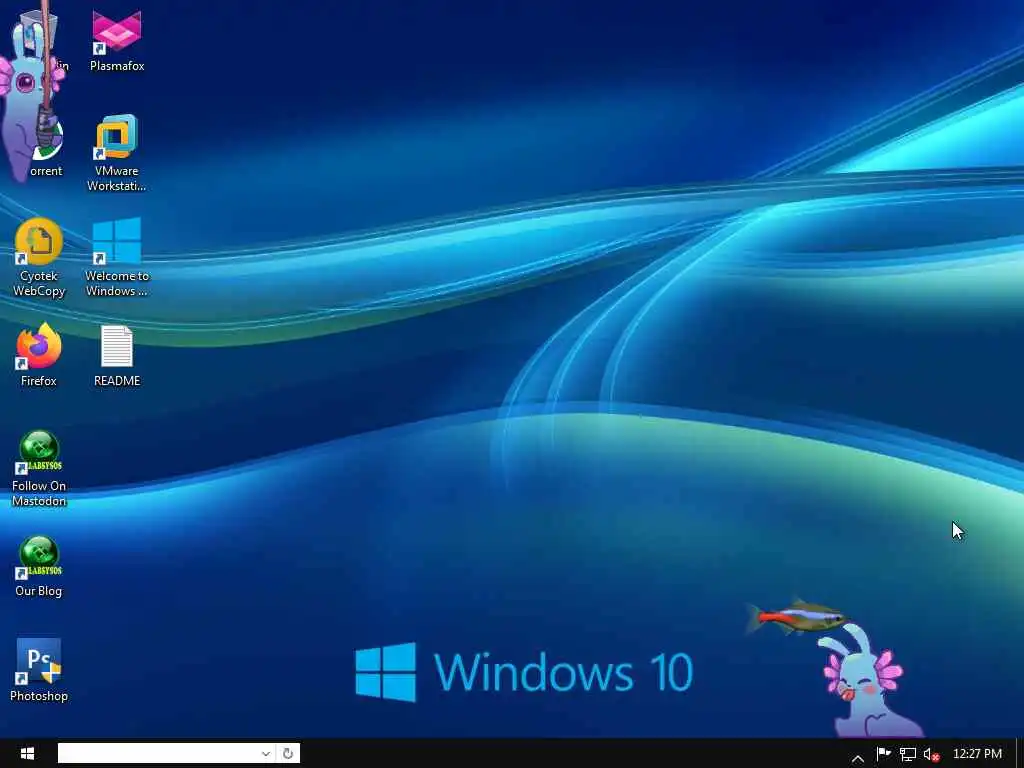
Task: Open the Action Center flag icon
Action: pos(884,754)
